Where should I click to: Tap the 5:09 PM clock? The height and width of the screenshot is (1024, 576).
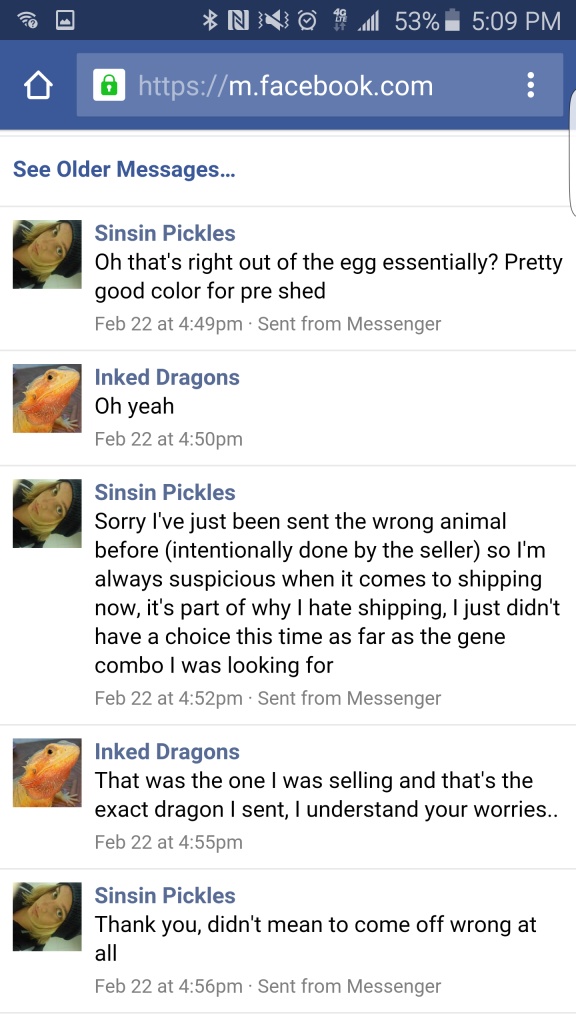pyautogui.click(x=516, y=22)
